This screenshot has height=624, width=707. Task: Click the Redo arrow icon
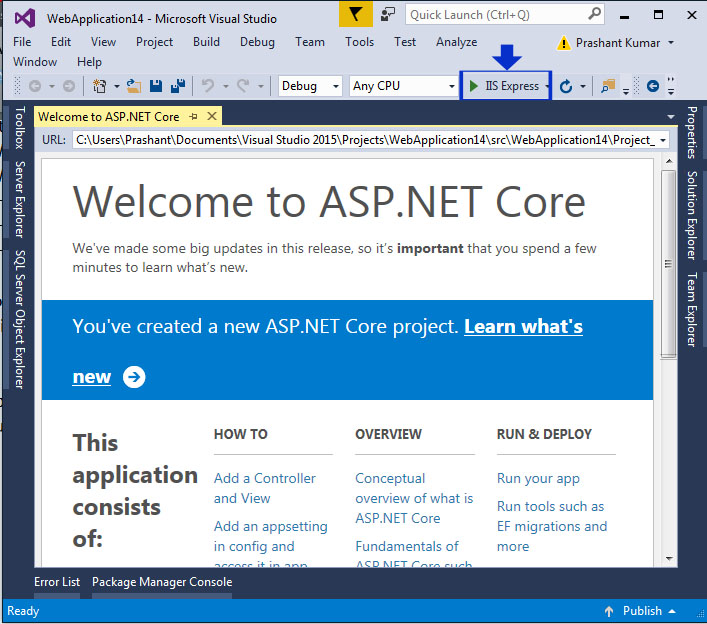243,85
